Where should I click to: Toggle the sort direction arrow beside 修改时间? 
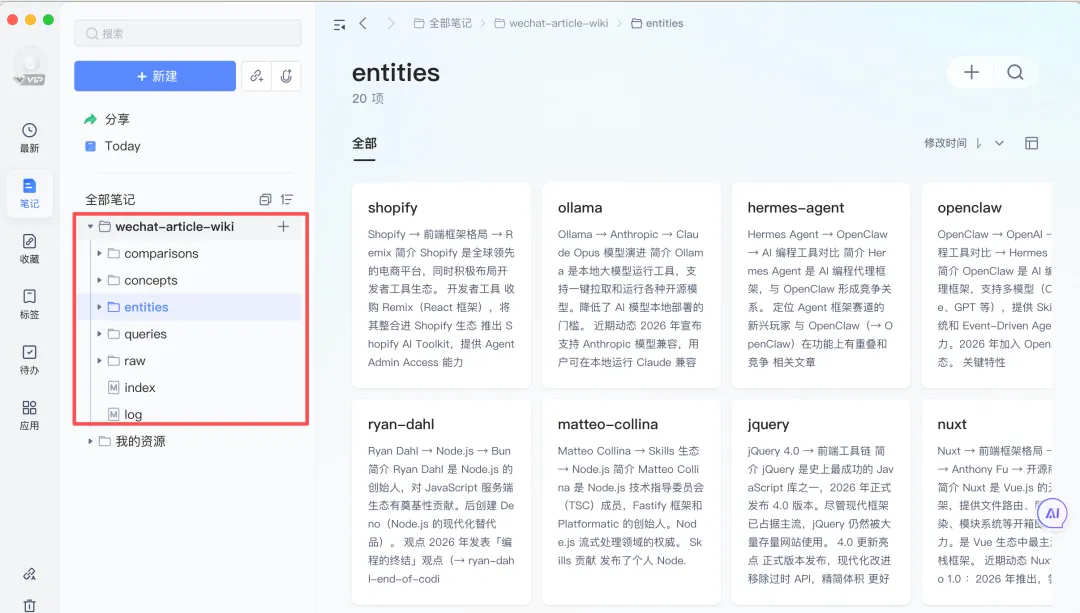(x=978, y=144)
